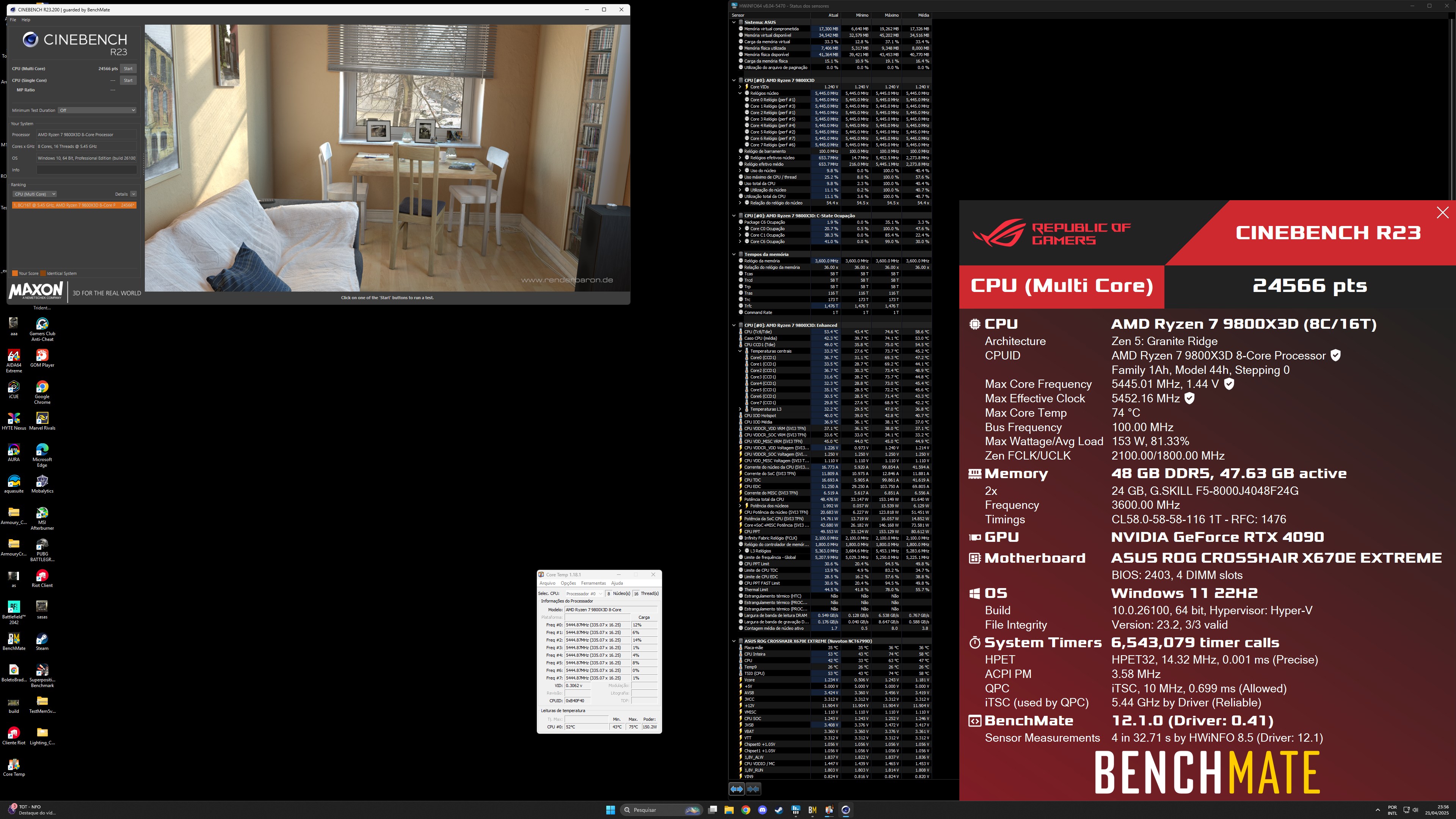Start the CPU (Single Core) test
1456x819 pixels.
(128, 81)
